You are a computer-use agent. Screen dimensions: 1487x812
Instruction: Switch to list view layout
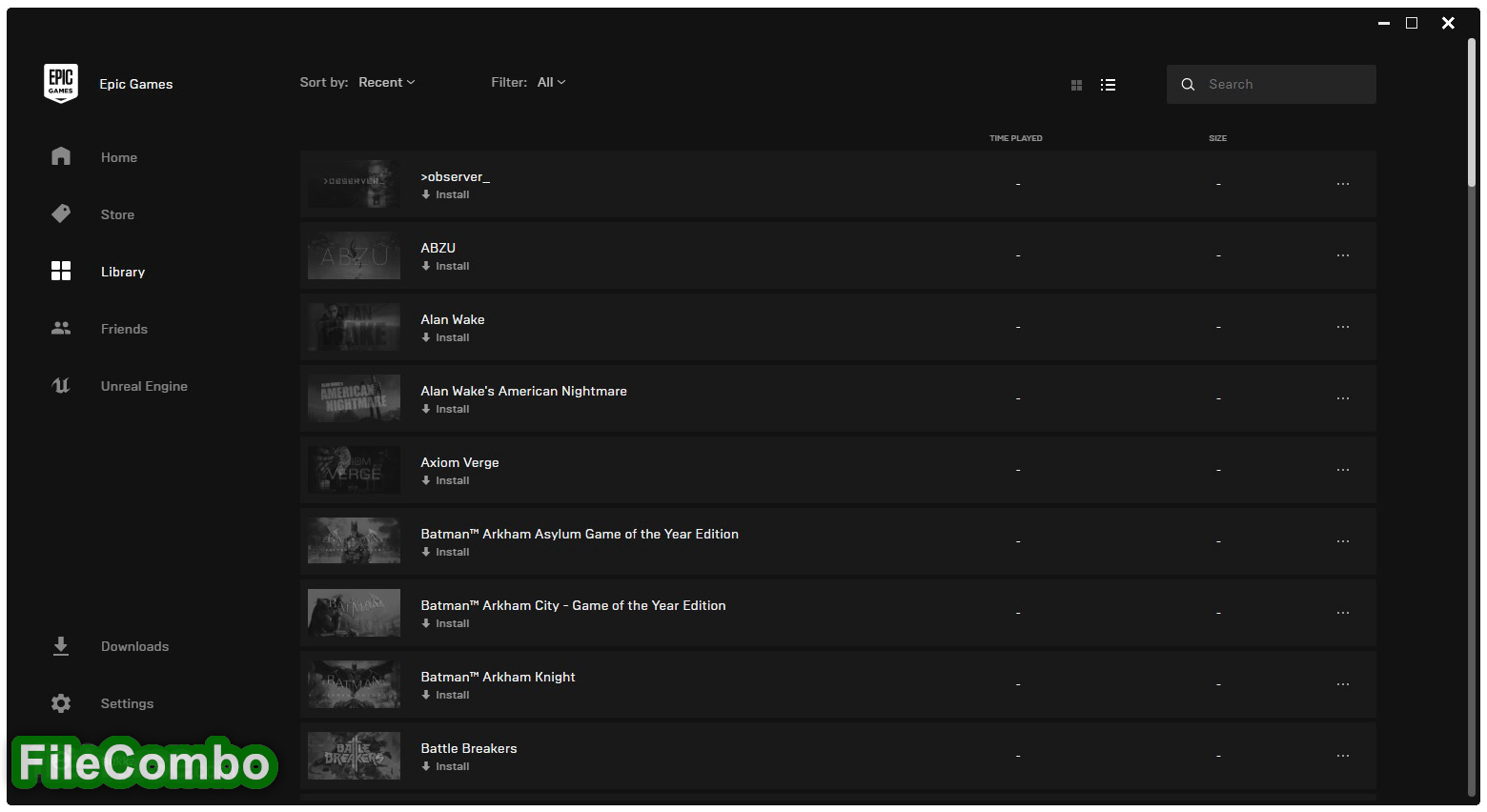point(1108,85)
